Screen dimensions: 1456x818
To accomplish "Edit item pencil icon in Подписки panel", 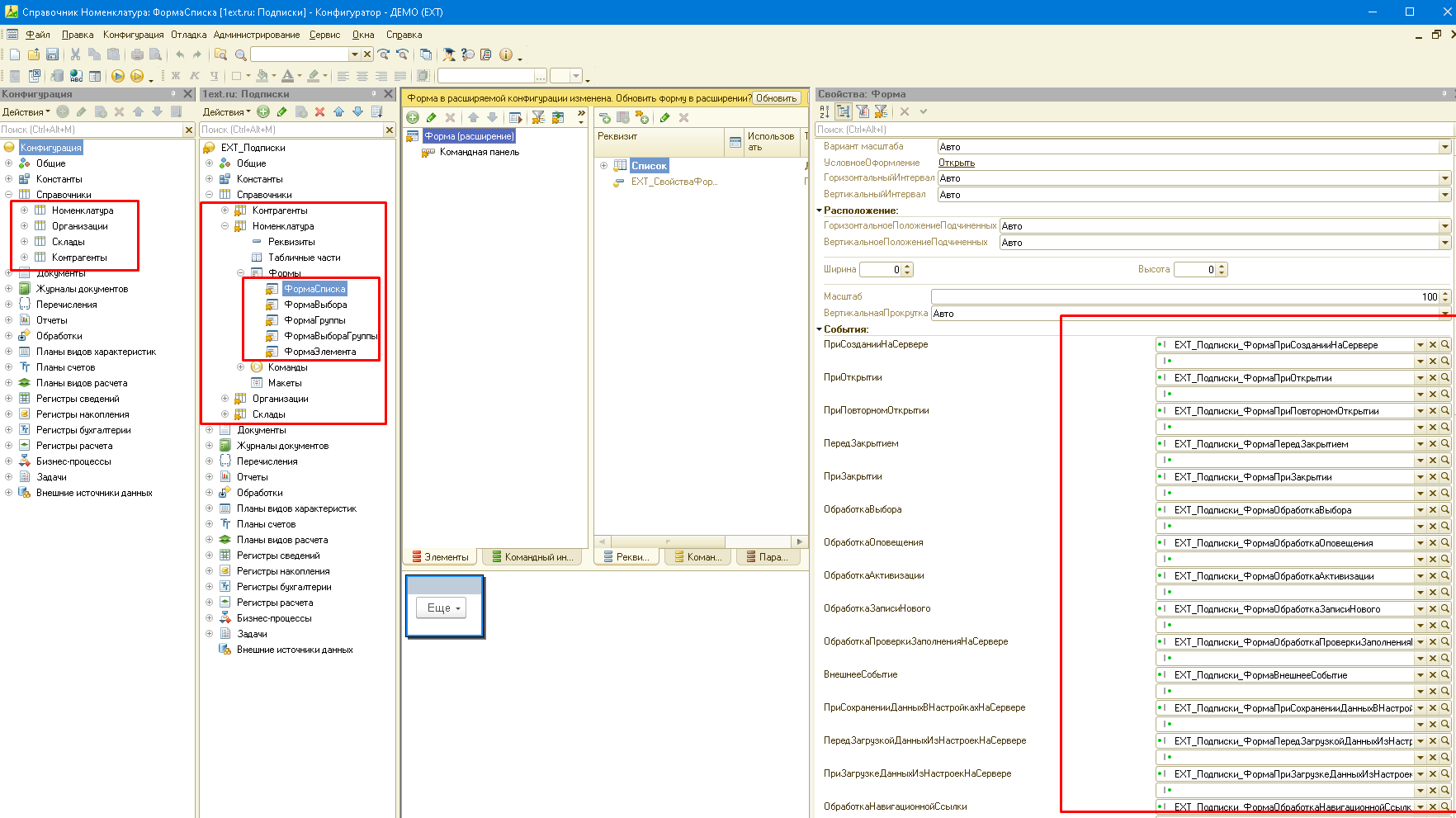I will [282, 111].
